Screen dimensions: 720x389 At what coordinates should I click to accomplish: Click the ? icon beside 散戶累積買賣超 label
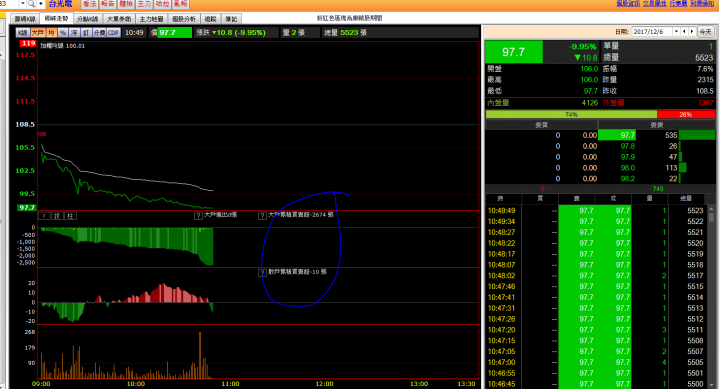click(262, 273)
